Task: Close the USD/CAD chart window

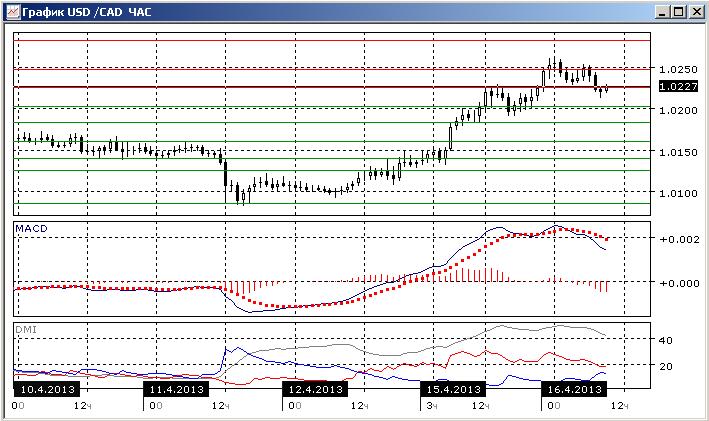Action: (x=696, y=12)
